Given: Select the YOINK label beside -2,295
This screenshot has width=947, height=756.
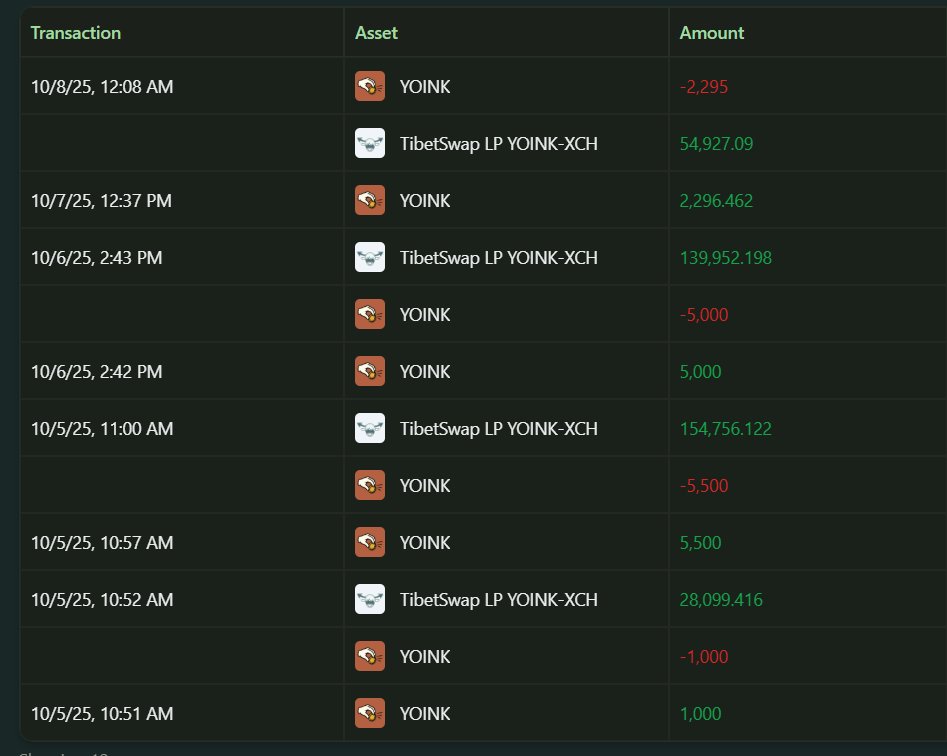Looking at the screenshot, I should [425, 86].
